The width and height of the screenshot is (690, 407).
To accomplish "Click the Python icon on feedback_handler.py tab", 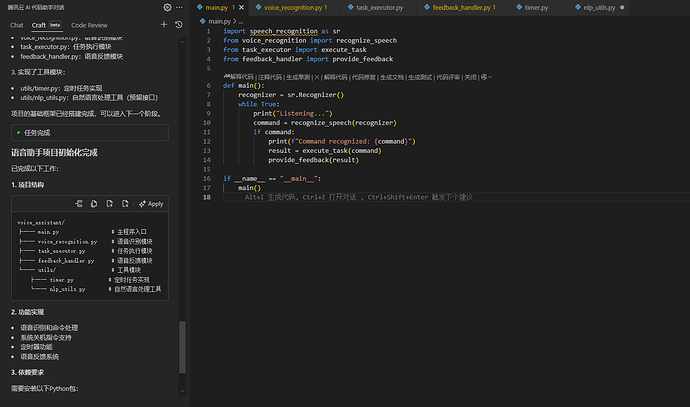I will [x=427, y=7].
